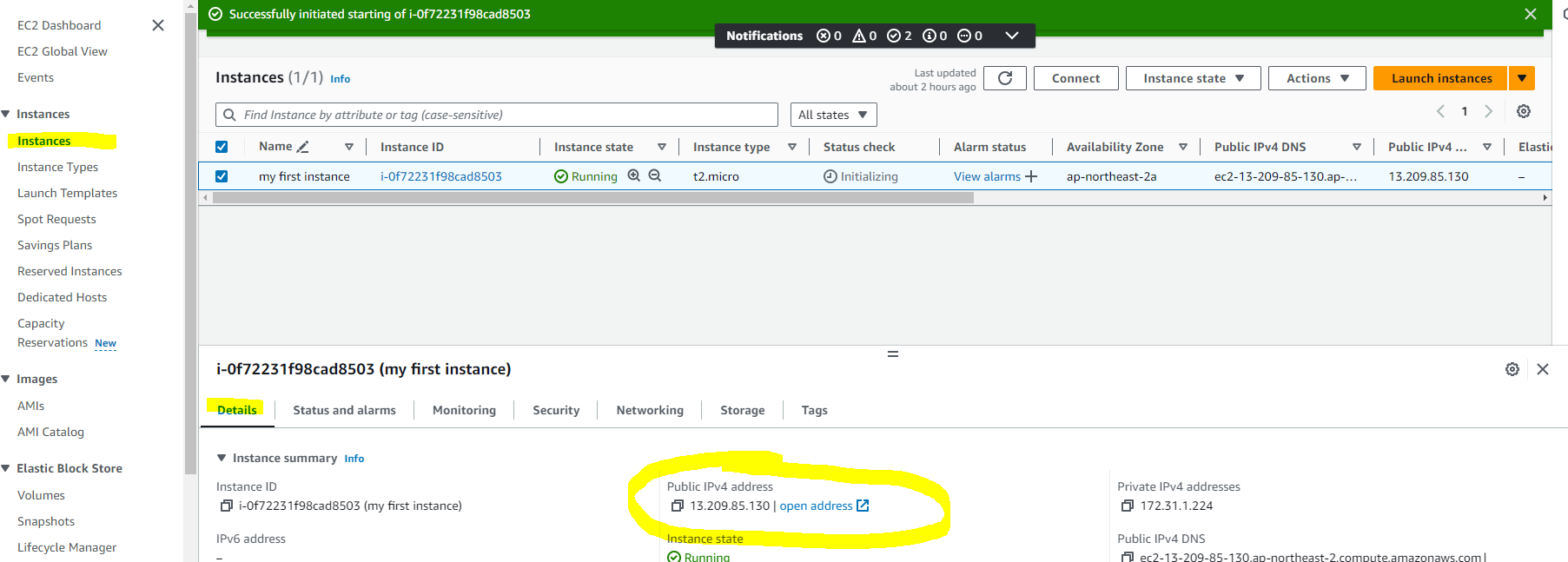Refresh the instances list
The image size is (1568, 562).
tap(1005, 78)
